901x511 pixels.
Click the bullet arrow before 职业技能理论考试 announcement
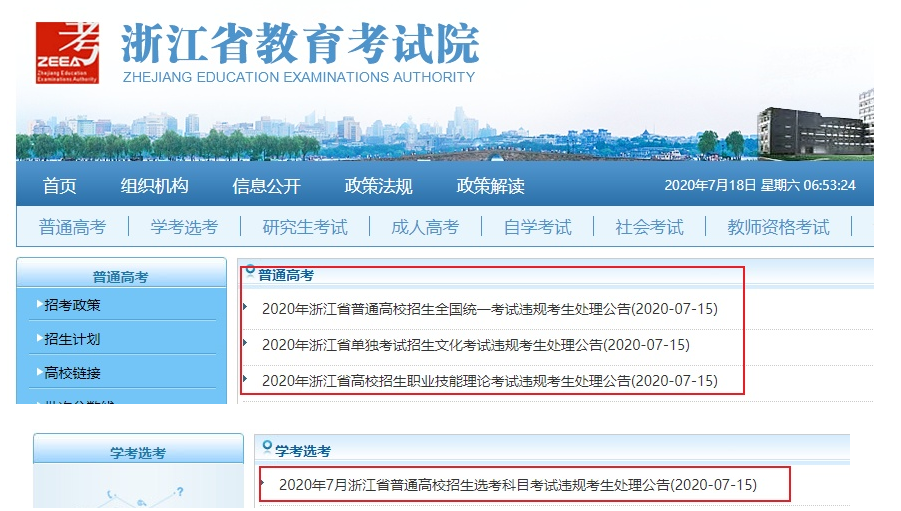pos(245,378)
